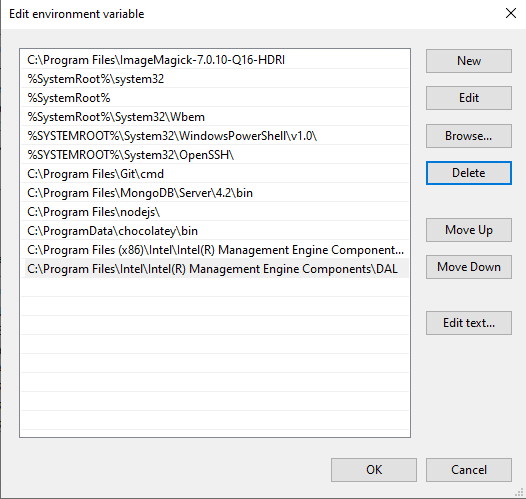
Task: Select the MongoDB\Server\4.2\bin entry
Action: pos(215,193)
